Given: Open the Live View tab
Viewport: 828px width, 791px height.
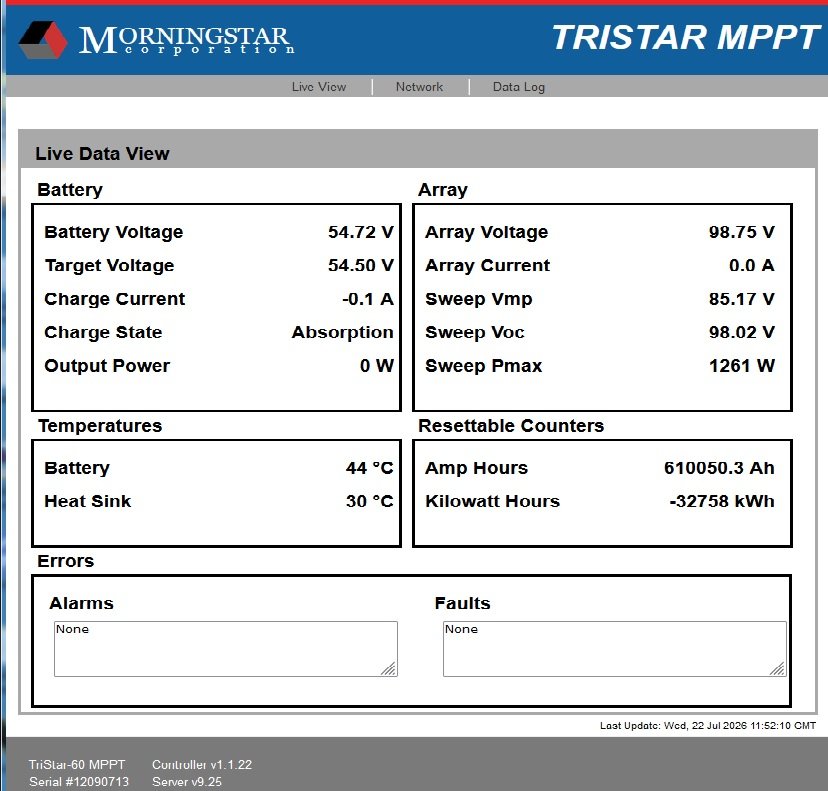Looking at the screenshot, I should pos(319,87).
